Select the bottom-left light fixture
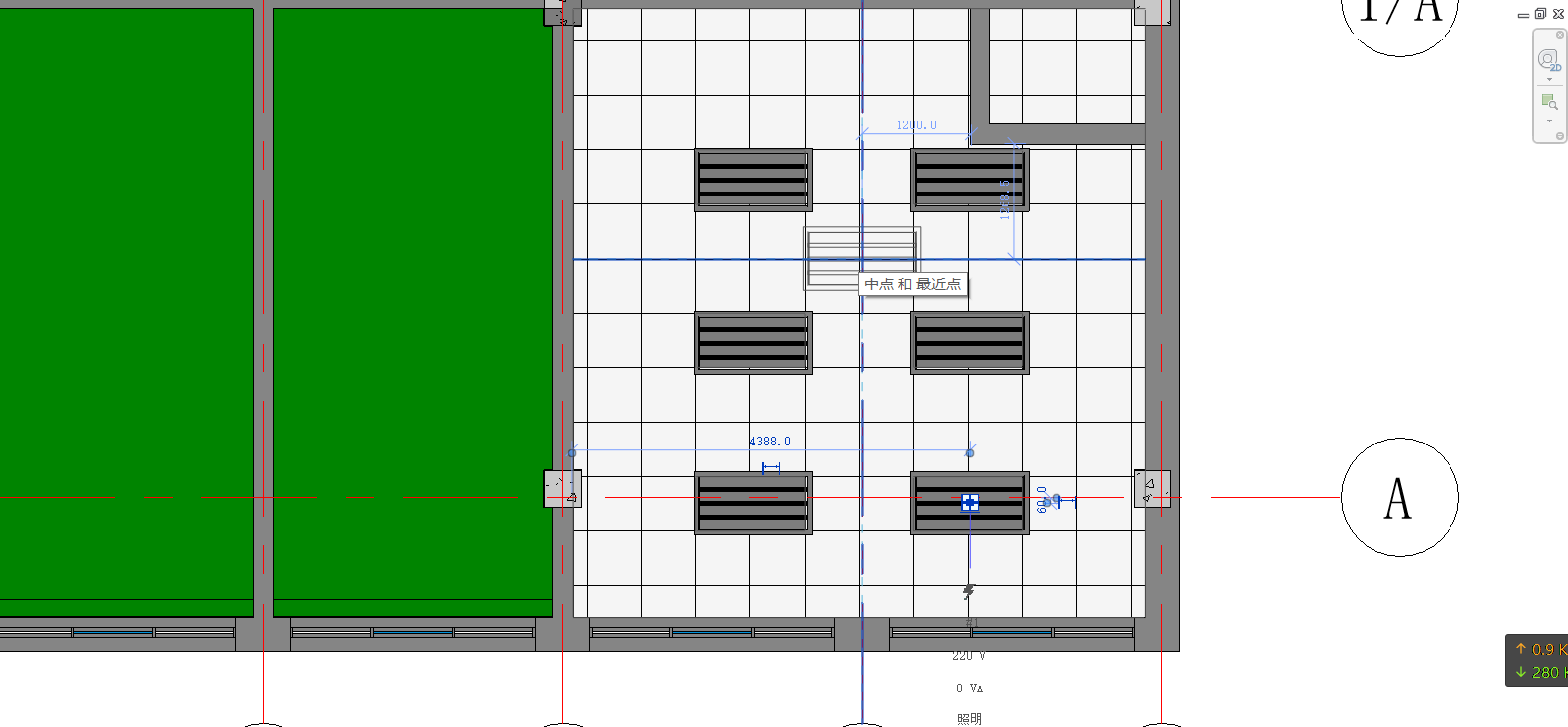The width and height of the screenshot is (1568, 727). click(x=752, y=503)
